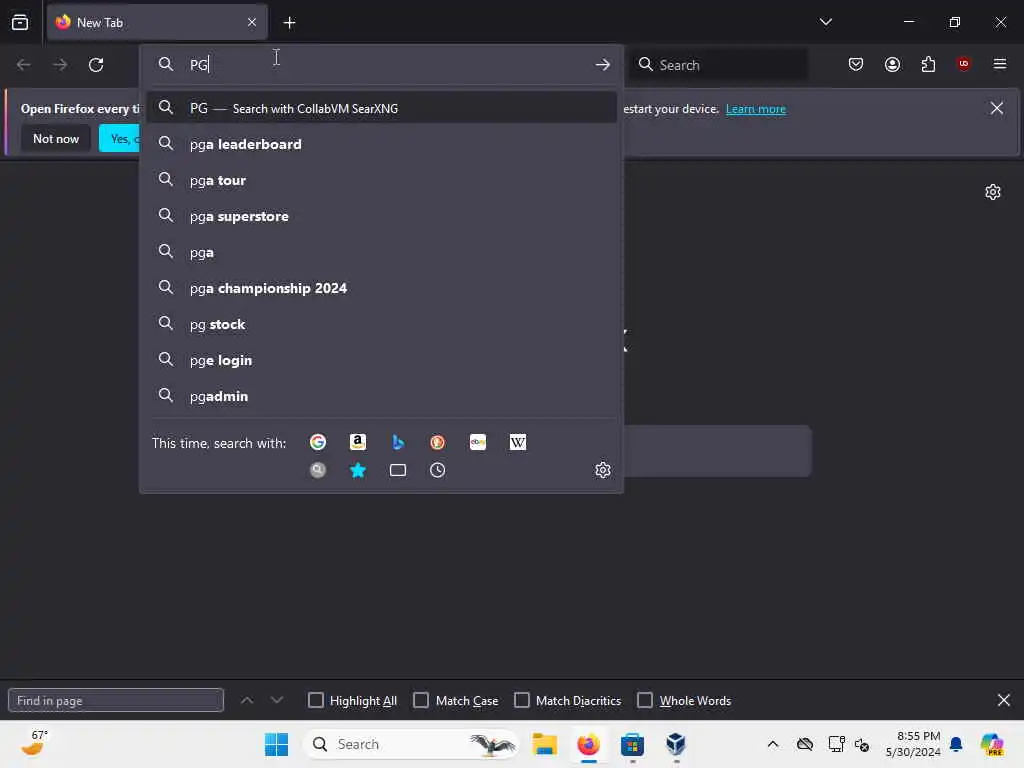The height and width of the screenshot is (768, 1024).
Task: Choose 'pga leaderboard' suggestion
Action: [x=381, y=144]
